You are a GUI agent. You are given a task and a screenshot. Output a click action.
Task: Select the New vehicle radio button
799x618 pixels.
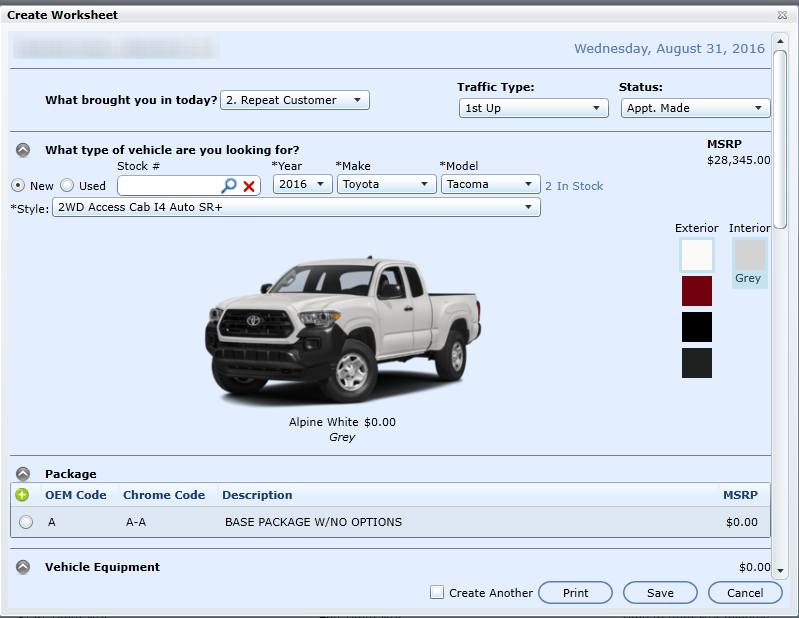tap(19, 185)
